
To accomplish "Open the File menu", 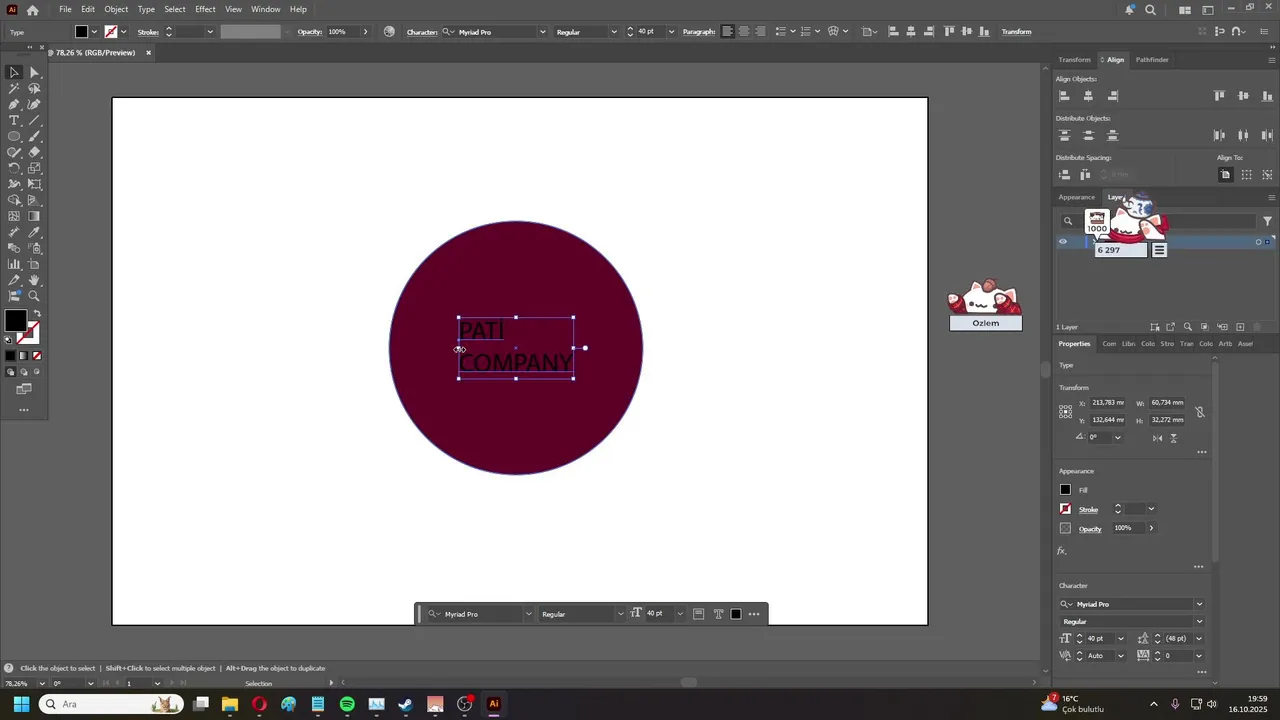I will (x=65, y=9).
